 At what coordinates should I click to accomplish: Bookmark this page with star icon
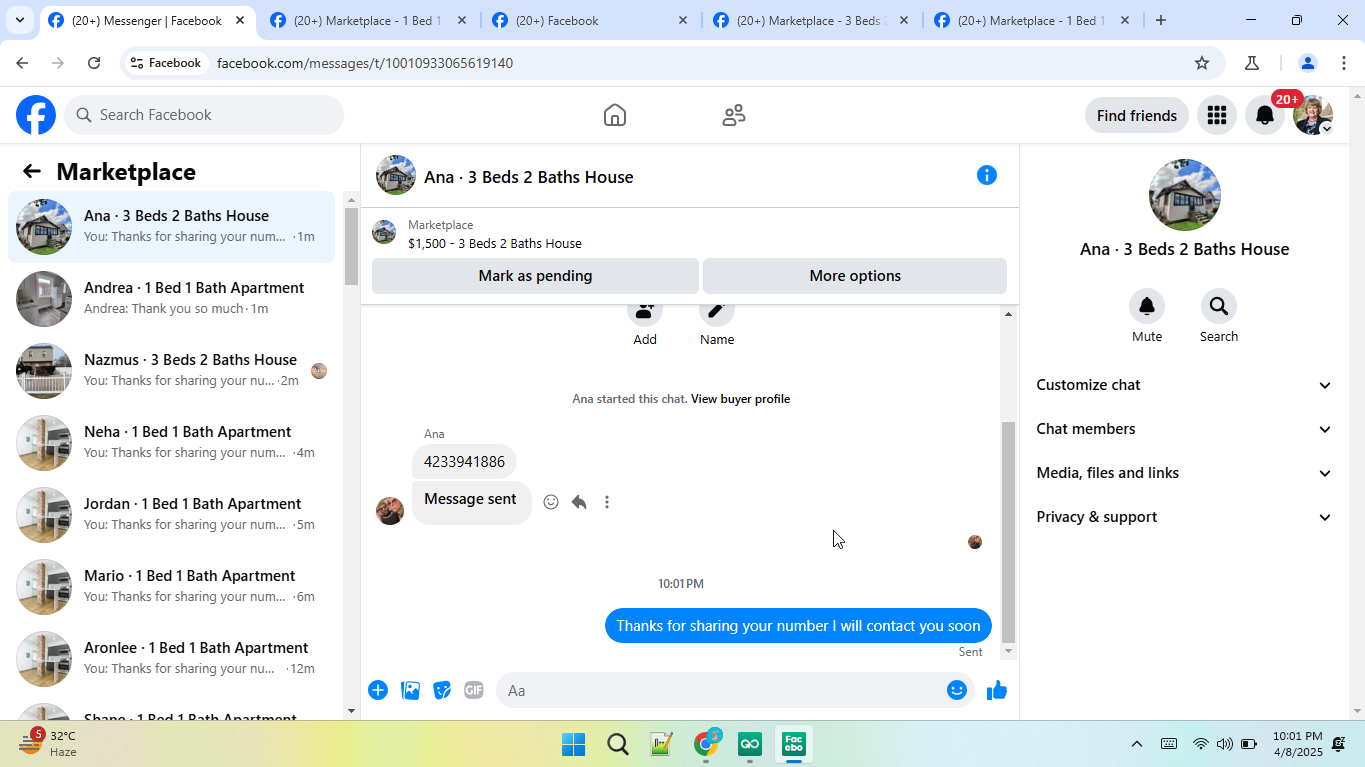1202,63
